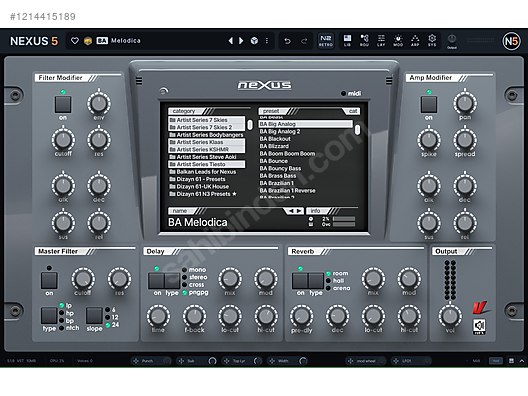Select the 12 slope option
The width and height of the screenshot is (528, 396).
(111, 317)
